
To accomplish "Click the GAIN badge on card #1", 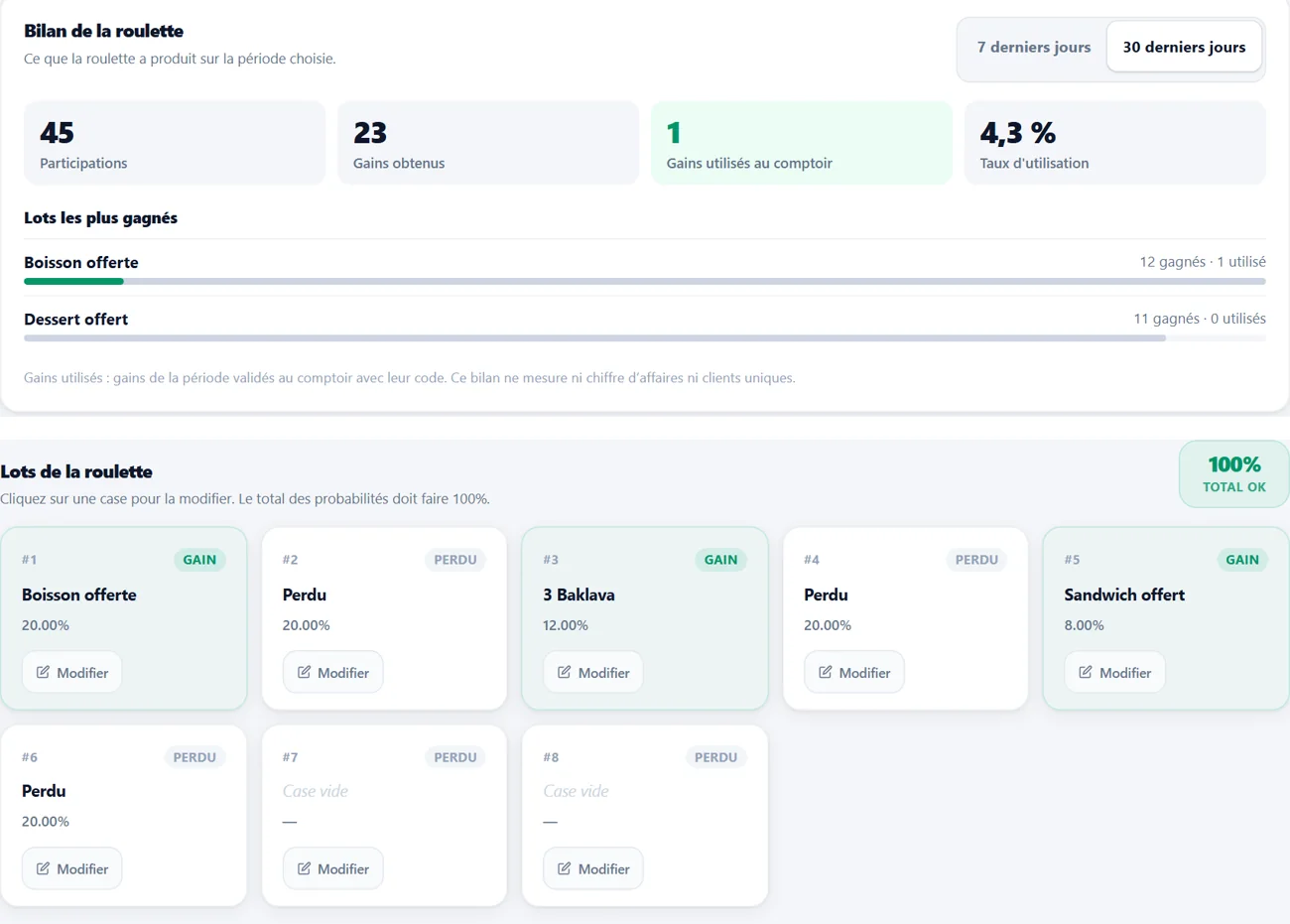I will [199, 560].
